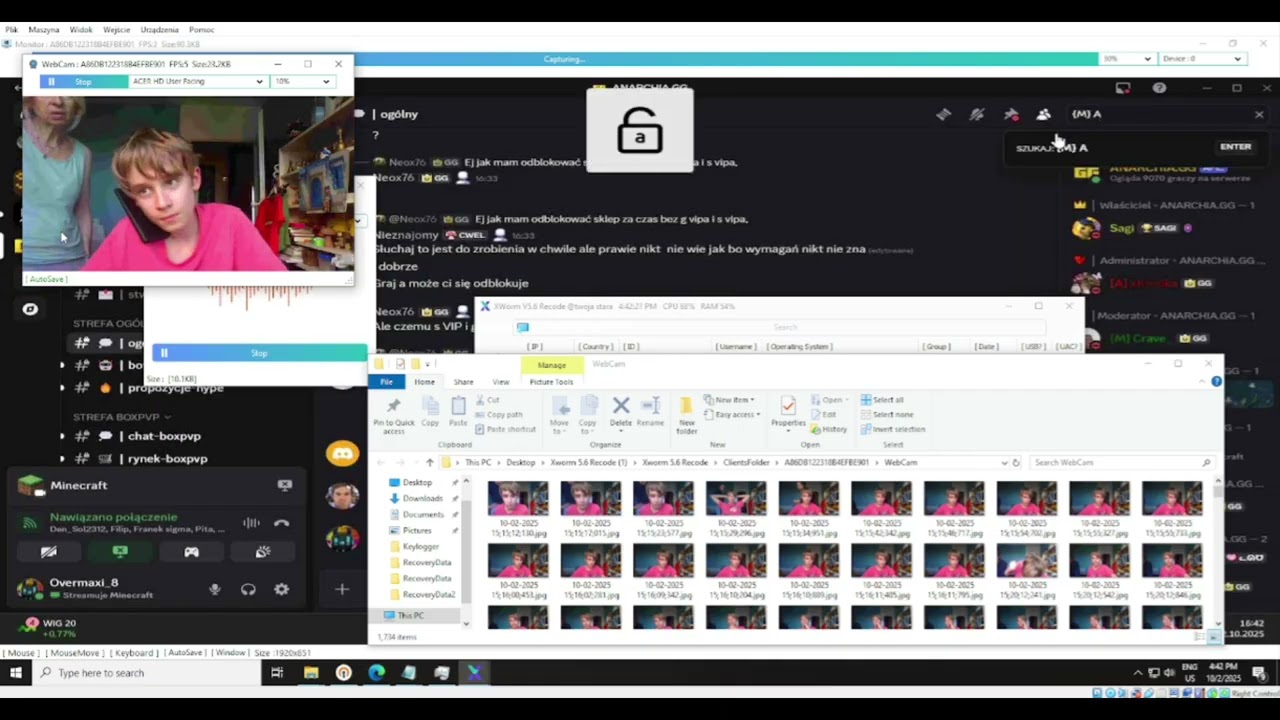Screen dimensions: 1280x720
Task: Open the Discord inbox icon
Action: pyautogui.click(x=1123, y=88)
